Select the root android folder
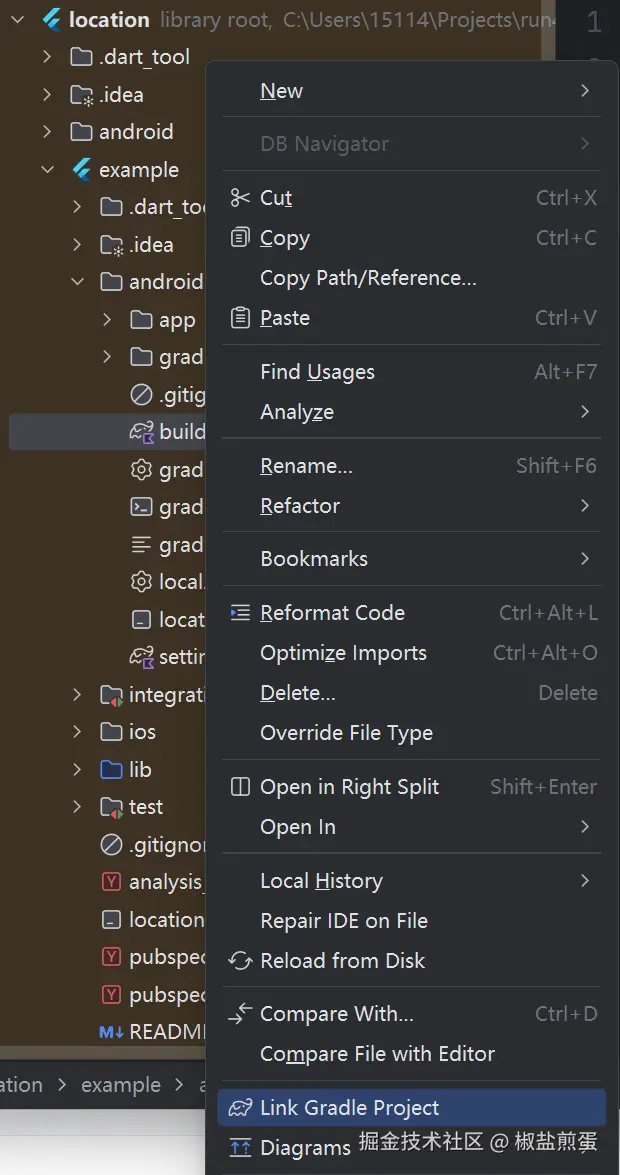The width and height of the screenshot is (620, 1175). [x=135, y=132]
